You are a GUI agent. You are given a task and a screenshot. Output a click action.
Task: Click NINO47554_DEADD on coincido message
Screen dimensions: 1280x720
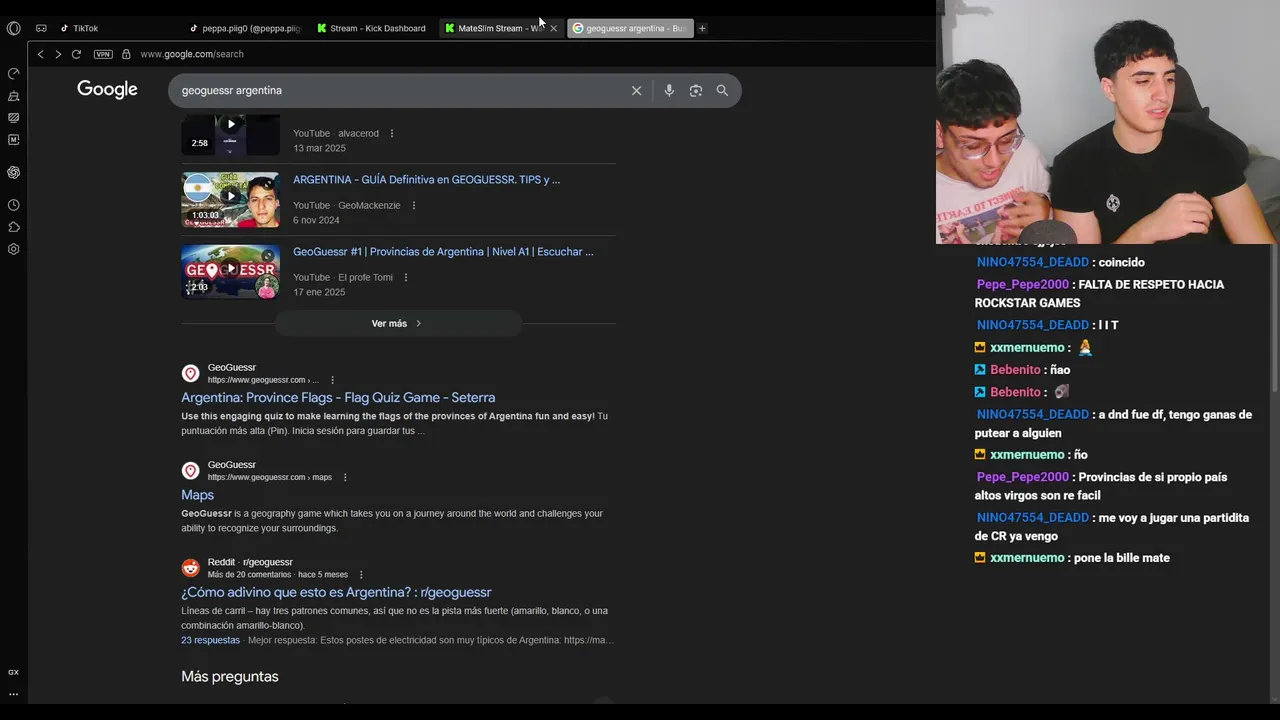pos(1033,262)
